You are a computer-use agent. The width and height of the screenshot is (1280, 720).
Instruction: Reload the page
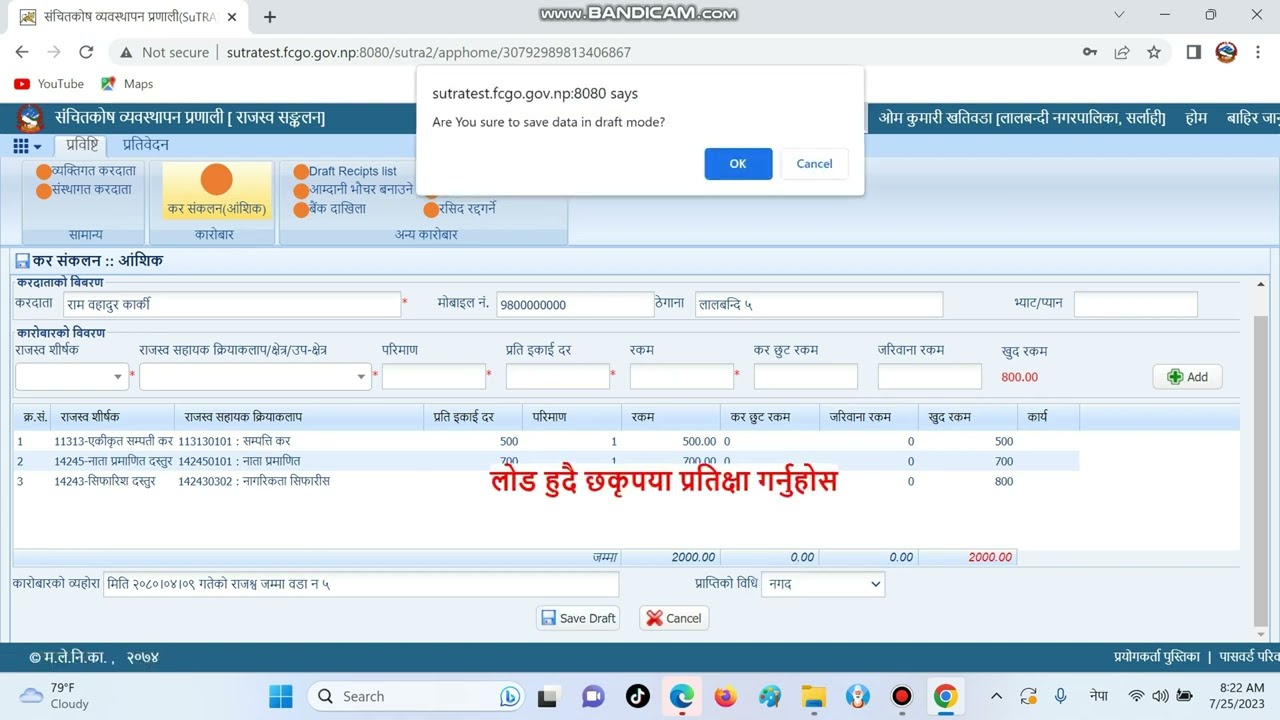(x=86, y=52)
